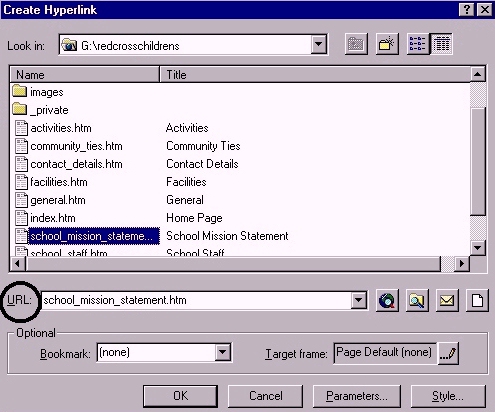Click the browse for file on computer icon

click(x=417, y=301)
